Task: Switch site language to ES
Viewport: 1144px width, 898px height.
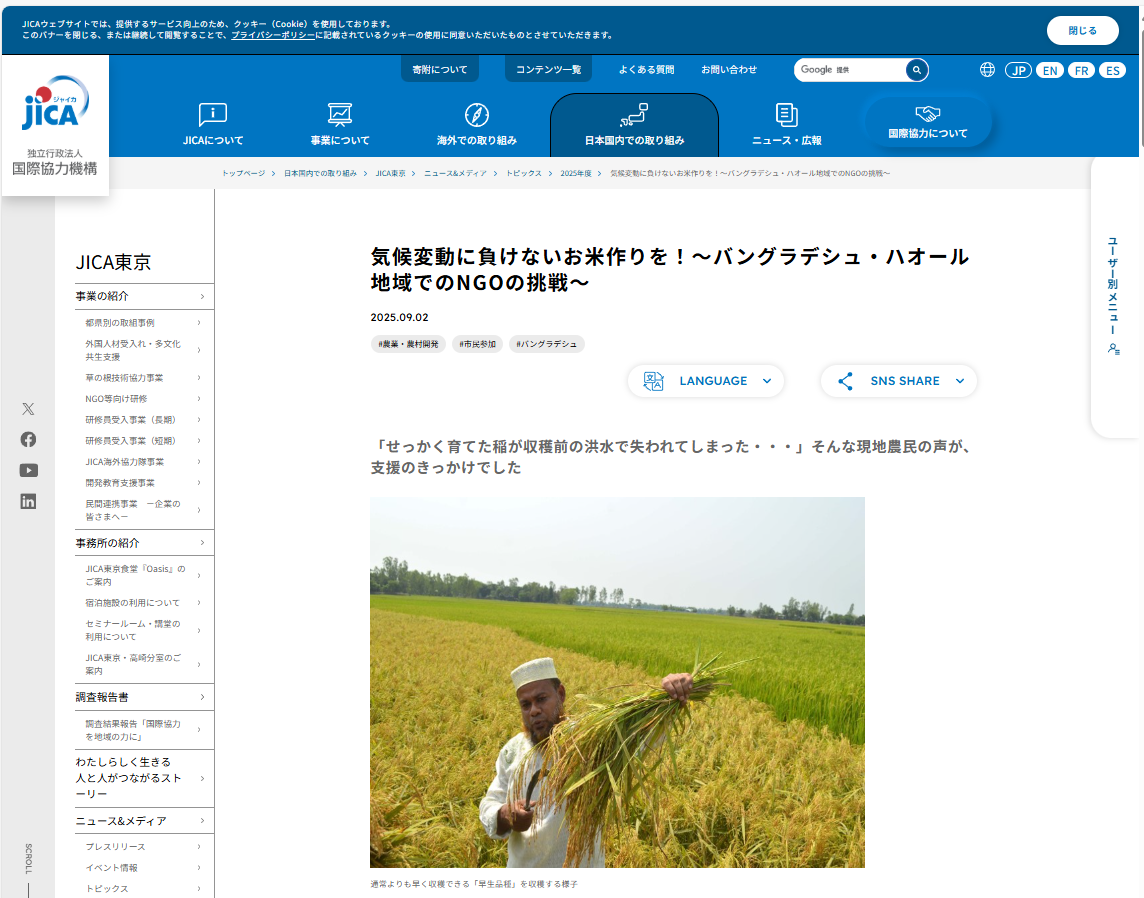Action: coord(1112,70)
